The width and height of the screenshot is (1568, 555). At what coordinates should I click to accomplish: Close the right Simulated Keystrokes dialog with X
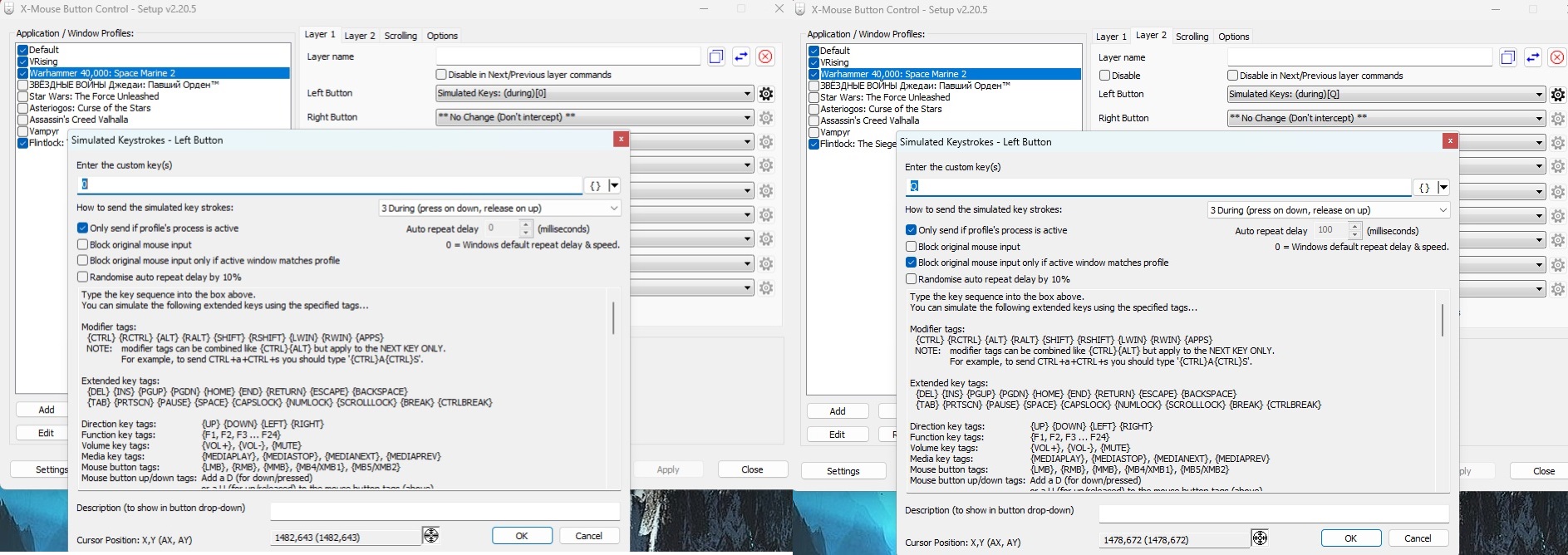[x=1450, y=141]
